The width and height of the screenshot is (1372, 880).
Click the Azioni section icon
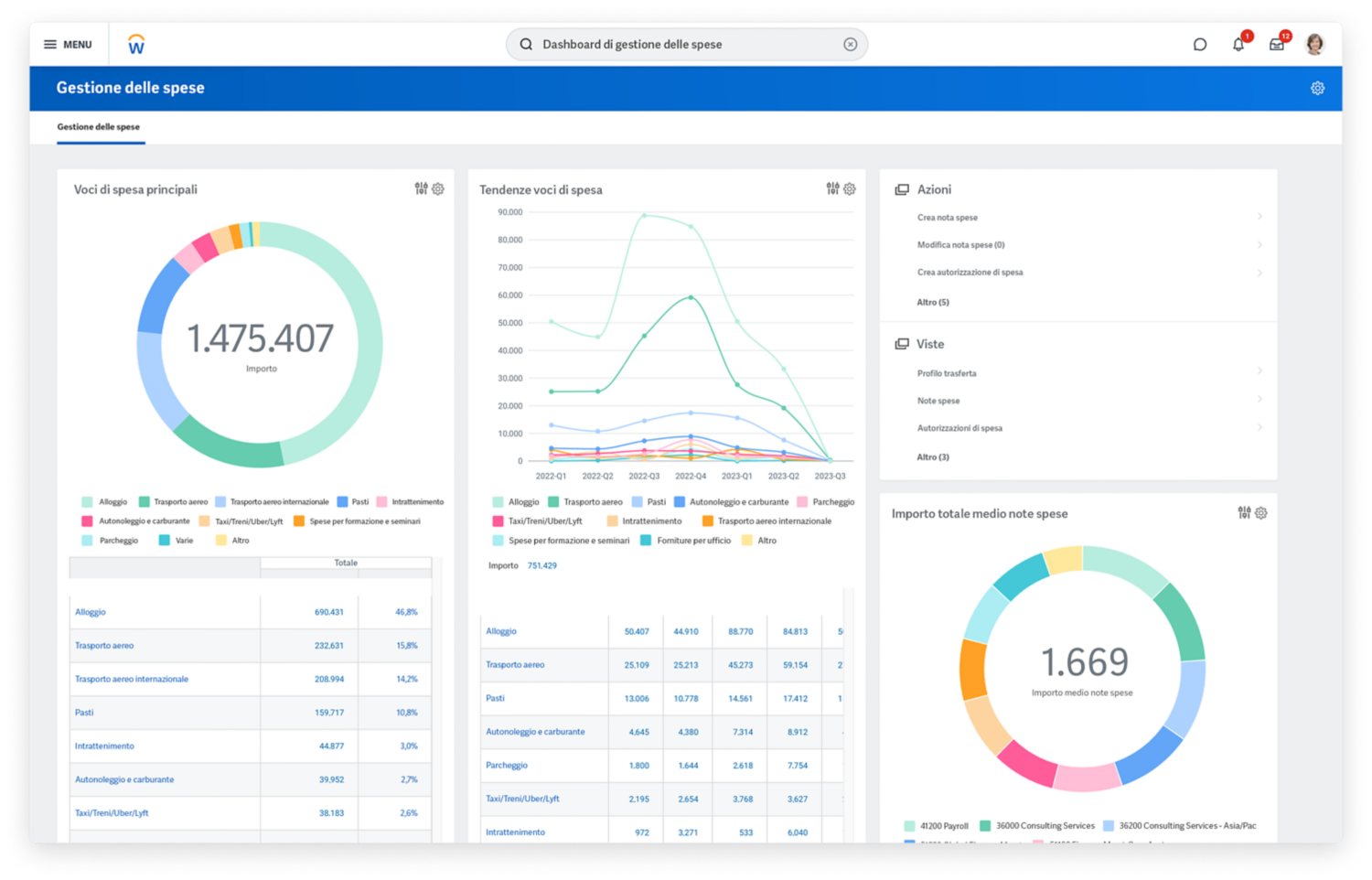902,189
